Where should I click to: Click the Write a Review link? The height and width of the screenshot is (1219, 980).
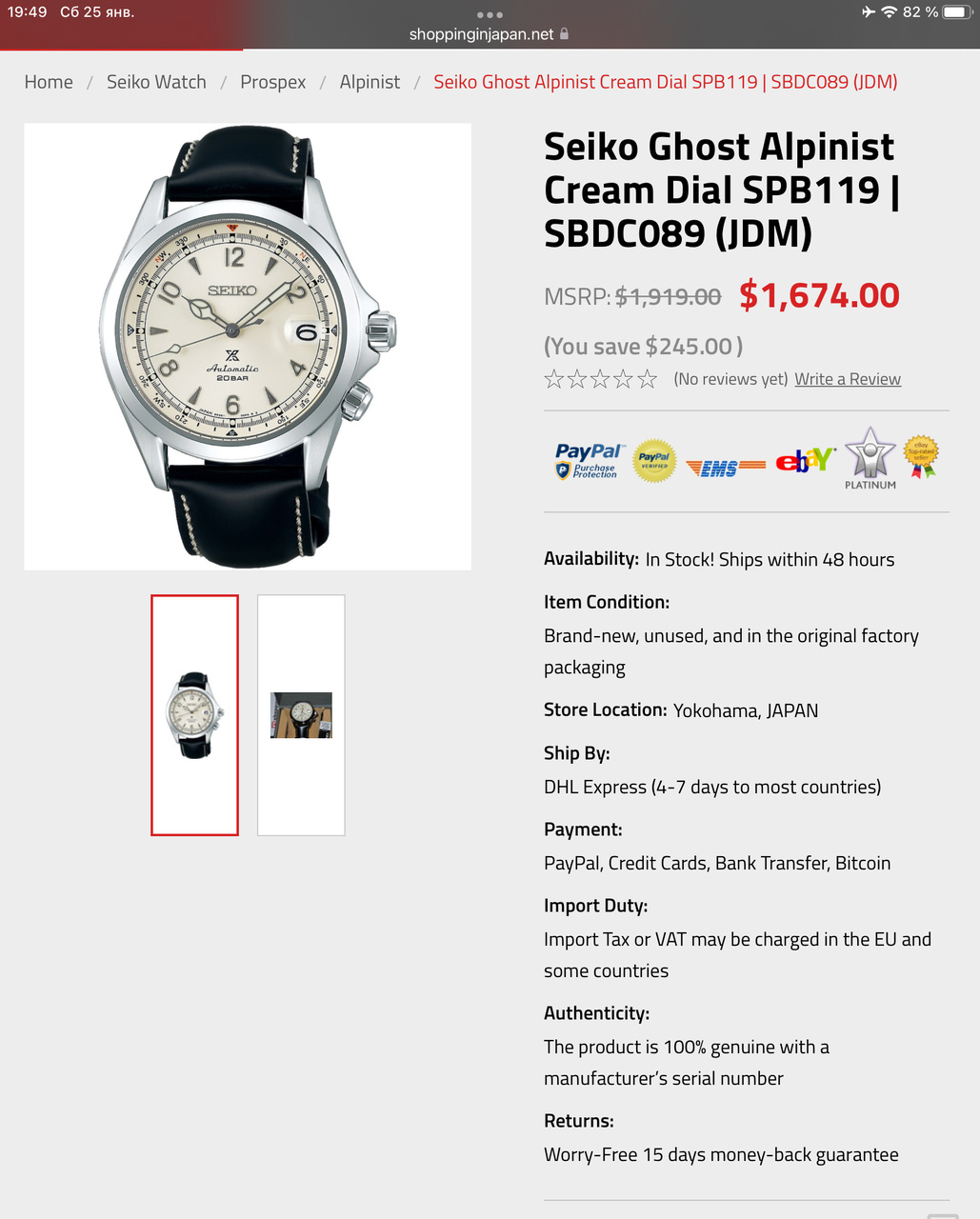point(848,379)
